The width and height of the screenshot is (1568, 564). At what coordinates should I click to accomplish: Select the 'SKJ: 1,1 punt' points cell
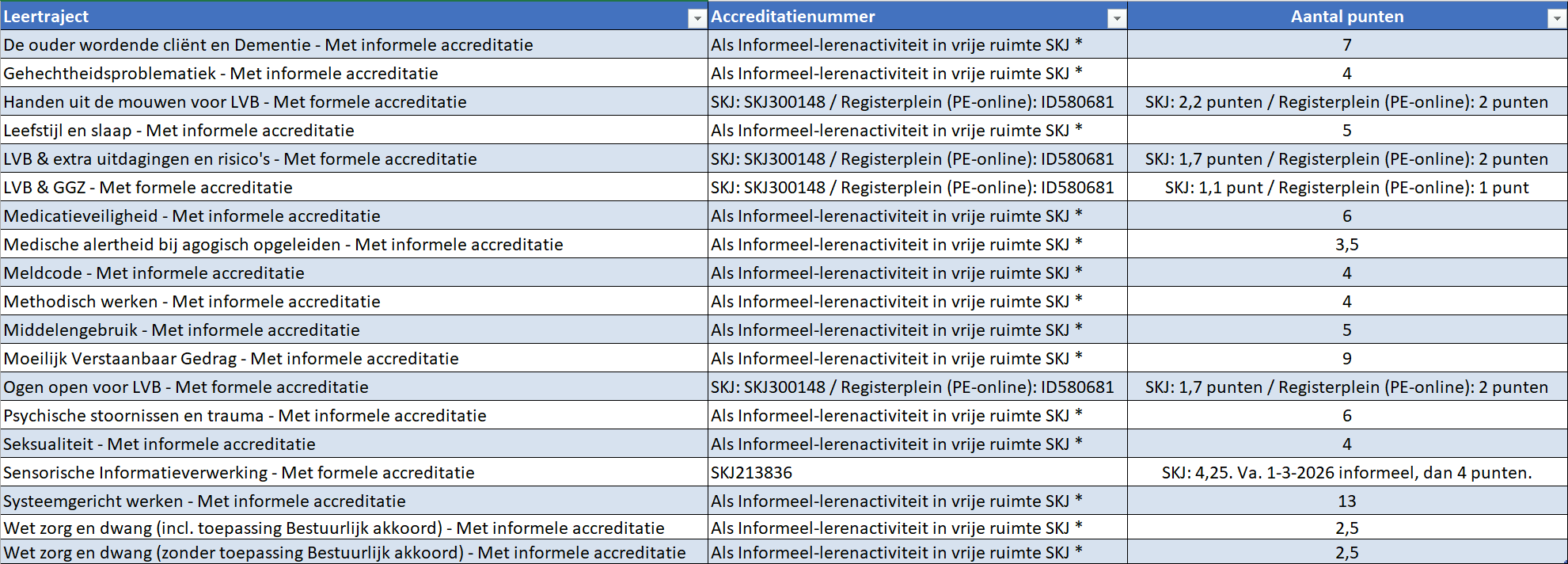[1346, 188]
